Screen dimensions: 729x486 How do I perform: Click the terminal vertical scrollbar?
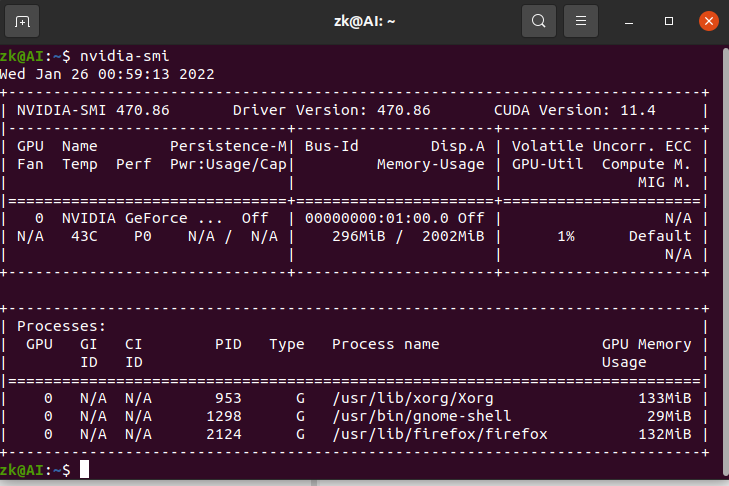click(725, 260)
